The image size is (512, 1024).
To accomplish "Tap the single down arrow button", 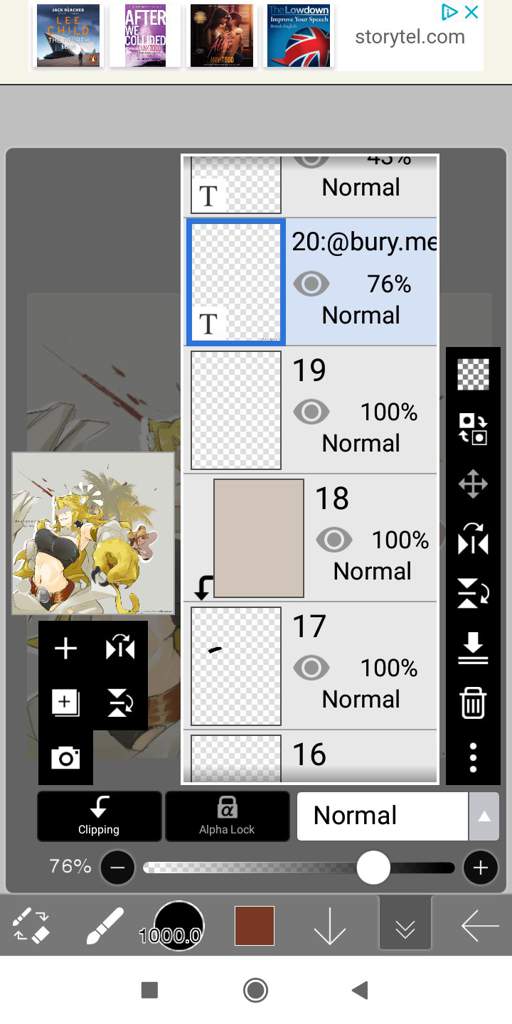I will (329, 925).
